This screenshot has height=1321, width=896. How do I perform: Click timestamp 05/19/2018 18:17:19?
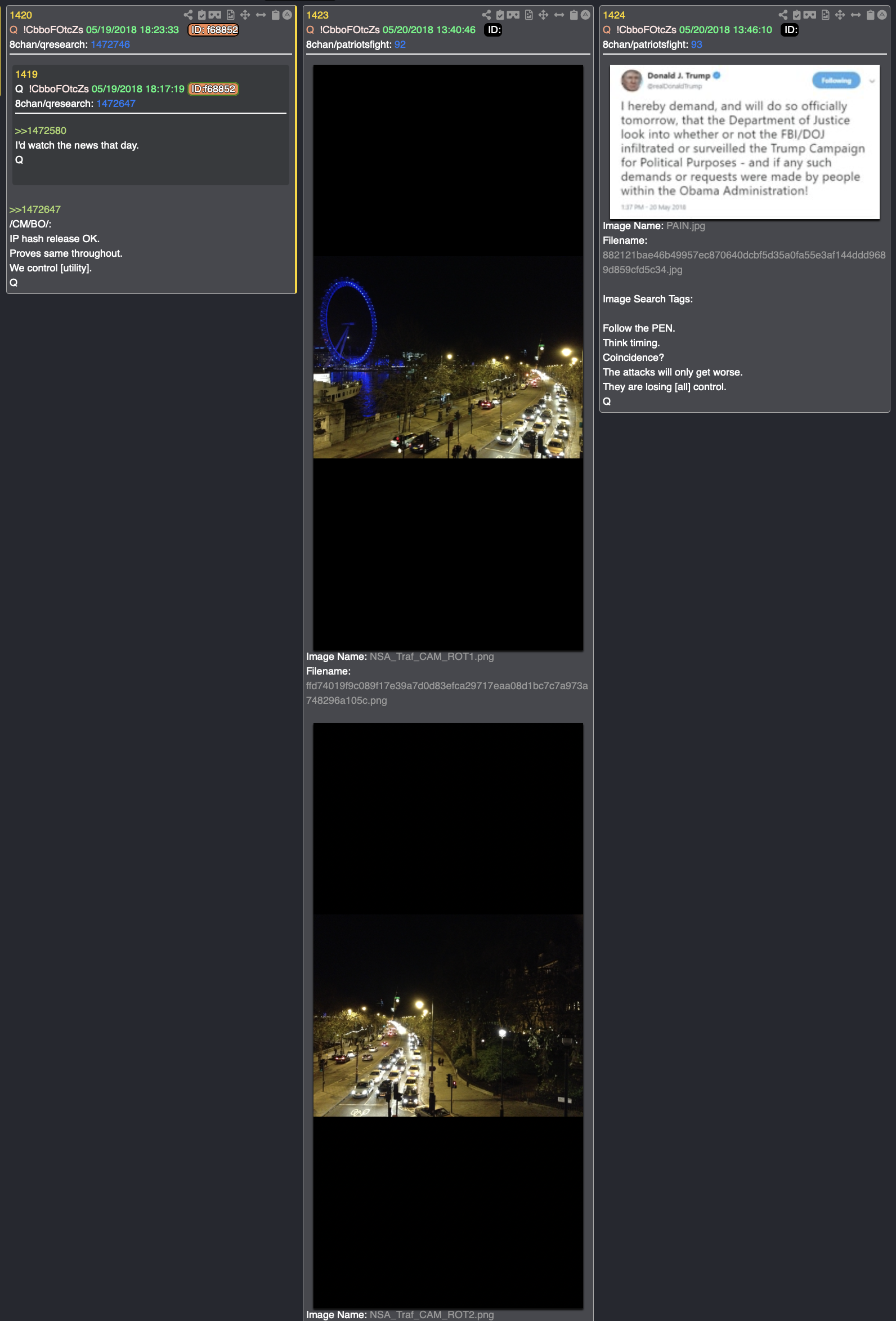click(x=138, y=88)
